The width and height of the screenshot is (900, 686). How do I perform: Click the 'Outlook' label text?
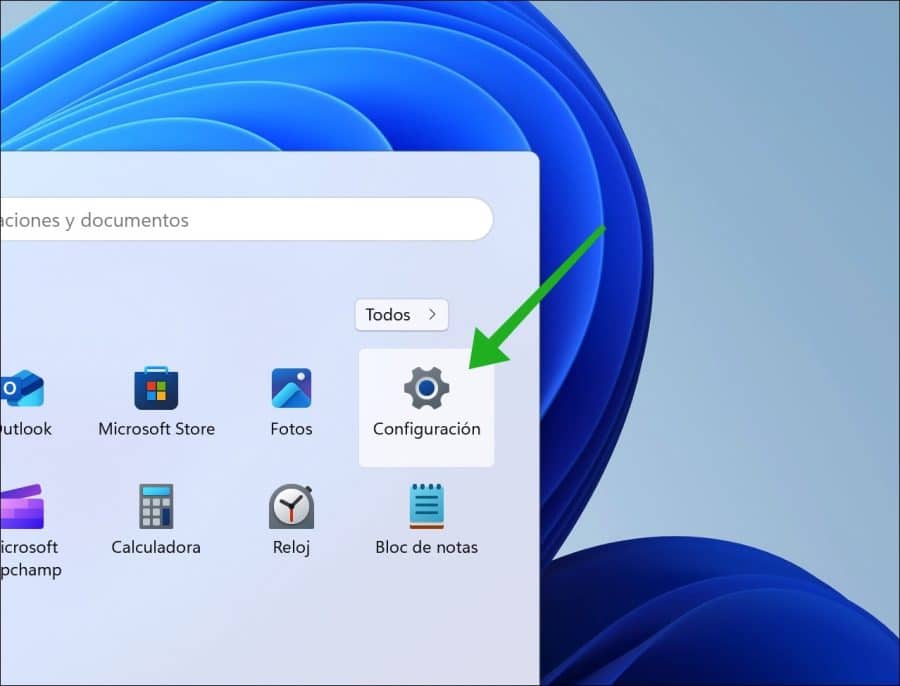(24, 428)
